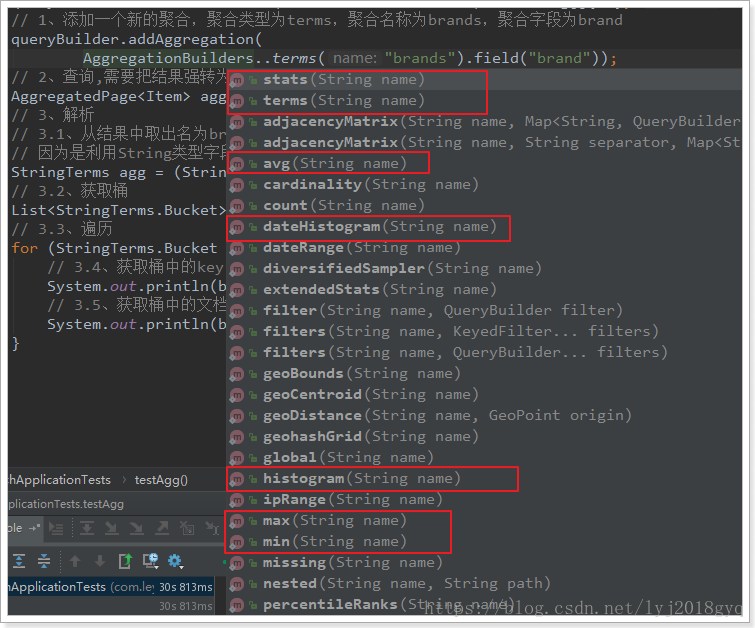Choose geohashGrid(String name) completion

[484, 436]
